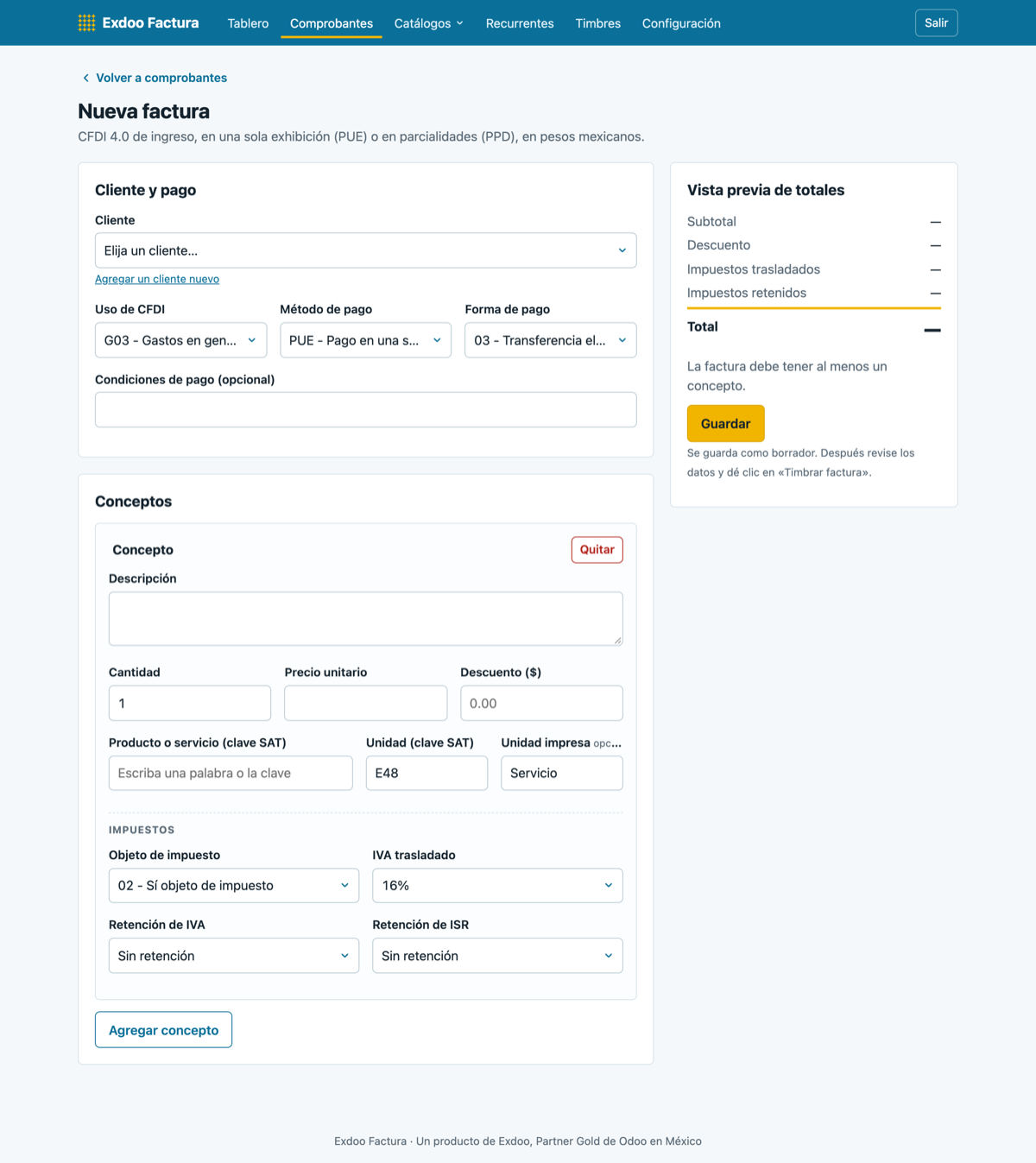Go to the Tablero tab
The width and height of the screenshot is (1036, 1163).
point(248,23)
